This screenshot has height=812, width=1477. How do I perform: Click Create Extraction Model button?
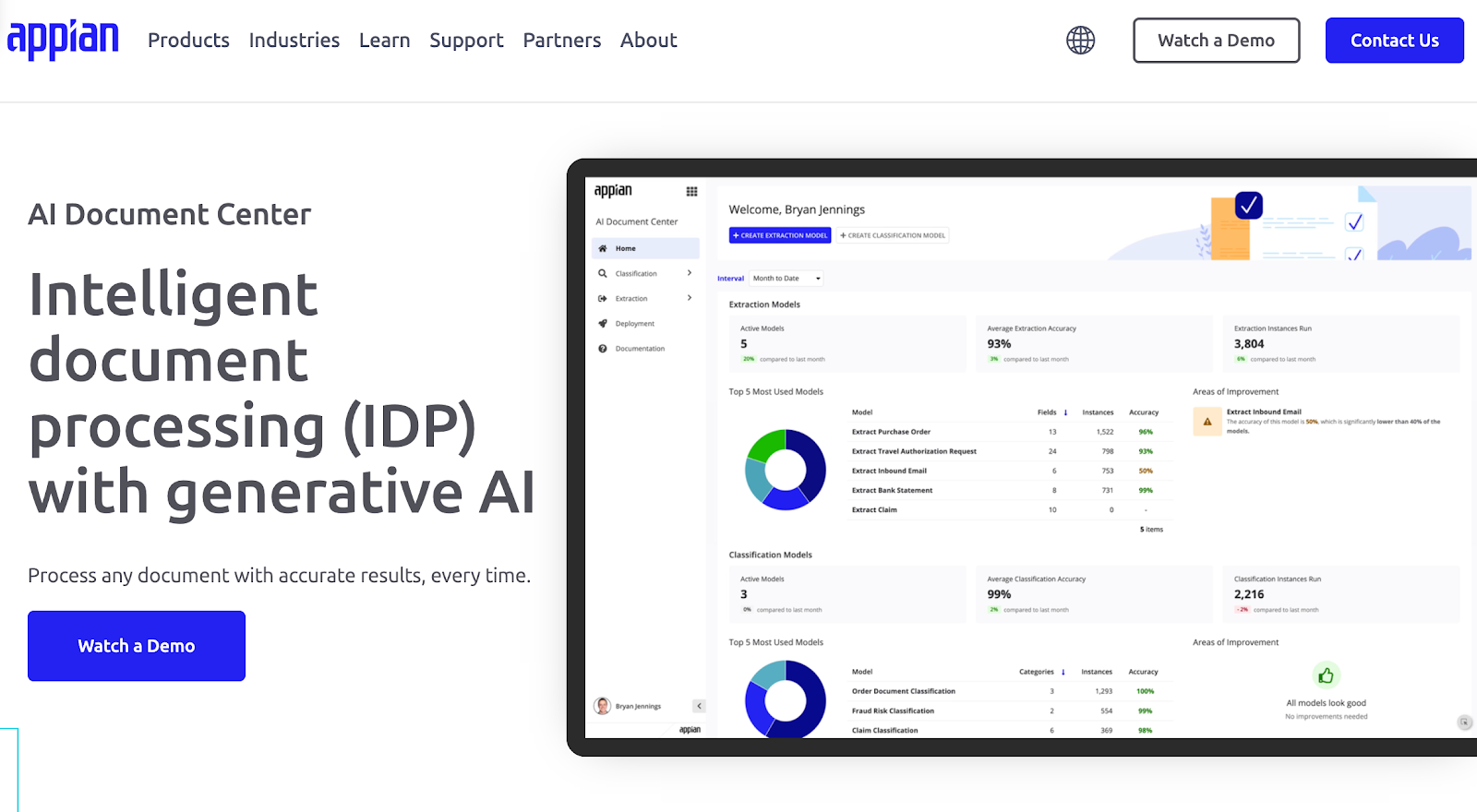coord(780,235)
